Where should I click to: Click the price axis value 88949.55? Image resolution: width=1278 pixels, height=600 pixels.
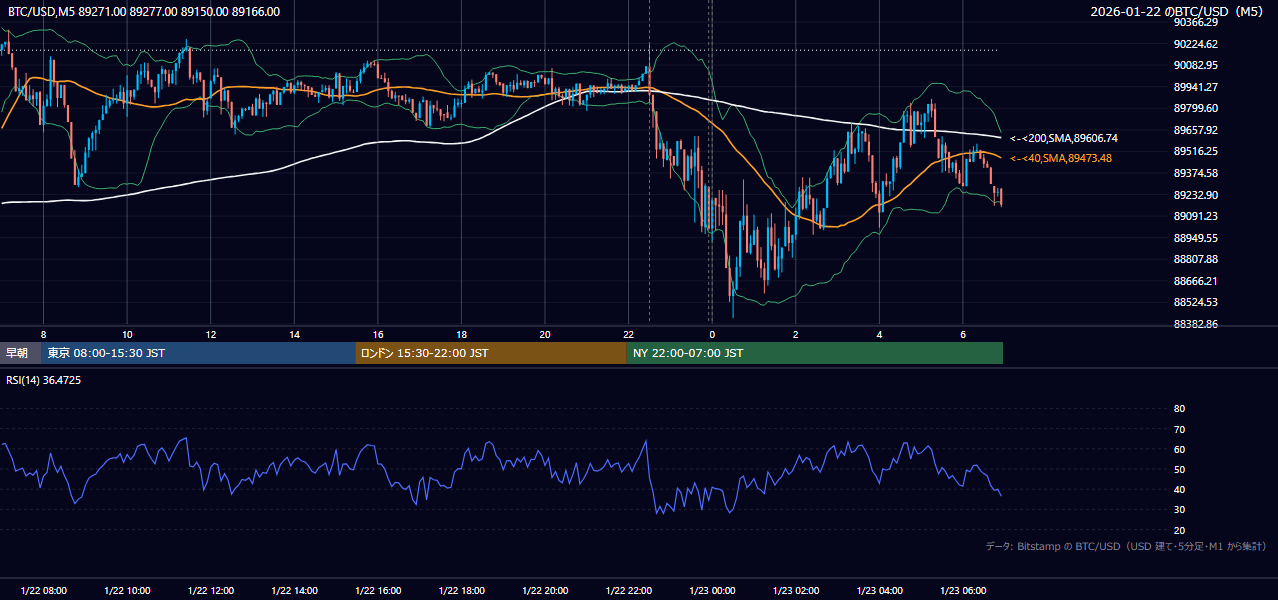tap(1195, 238)
